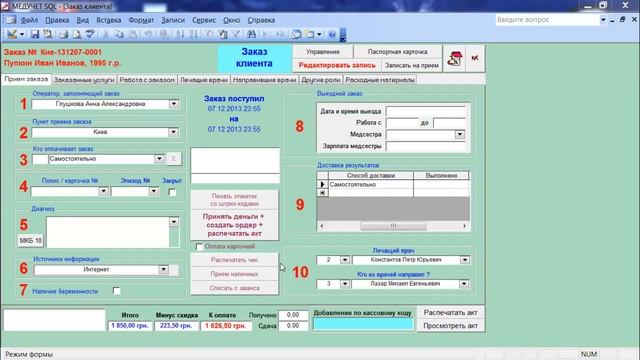640x360 pixels.
Task: Go to the Лечащие врачи tab
Action: pos(204,80)
